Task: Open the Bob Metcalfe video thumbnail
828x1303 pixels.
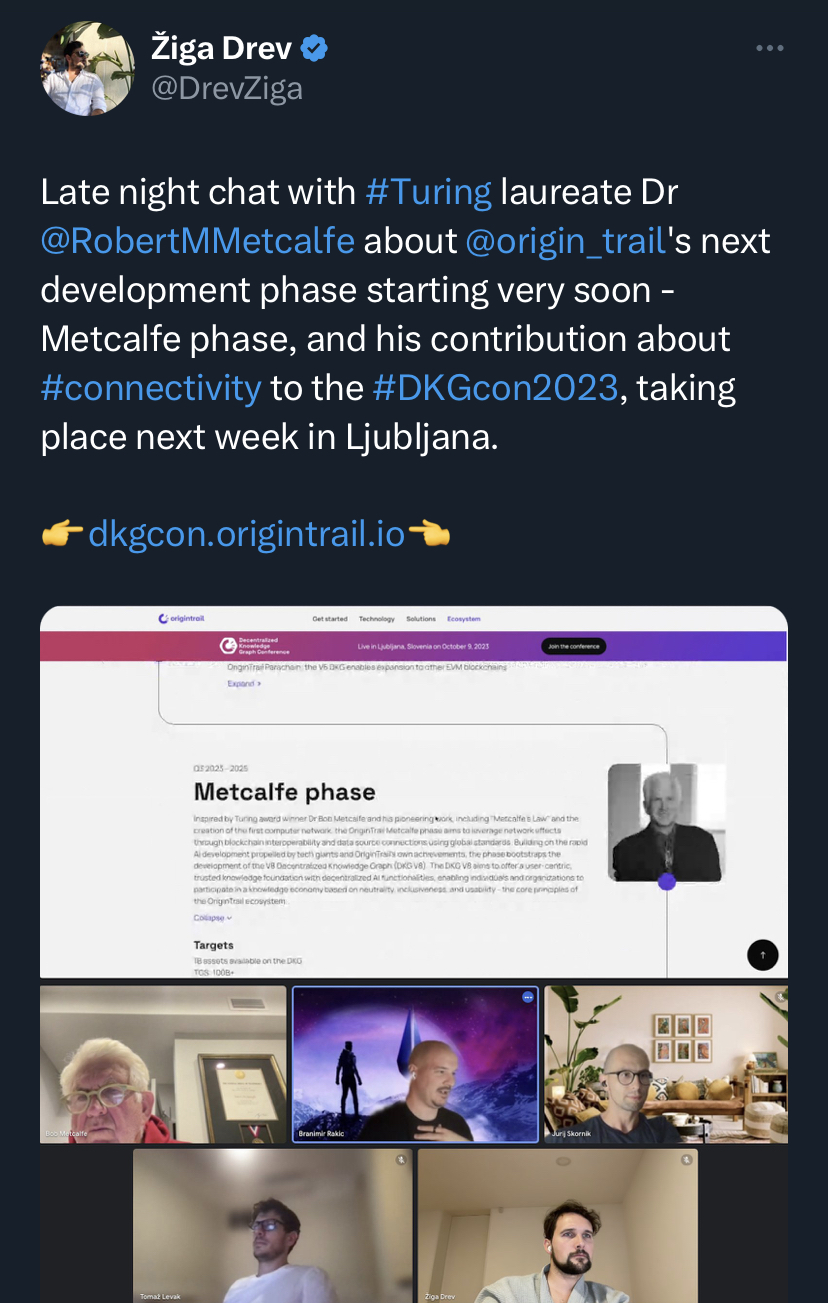Action: (163, 1064)
